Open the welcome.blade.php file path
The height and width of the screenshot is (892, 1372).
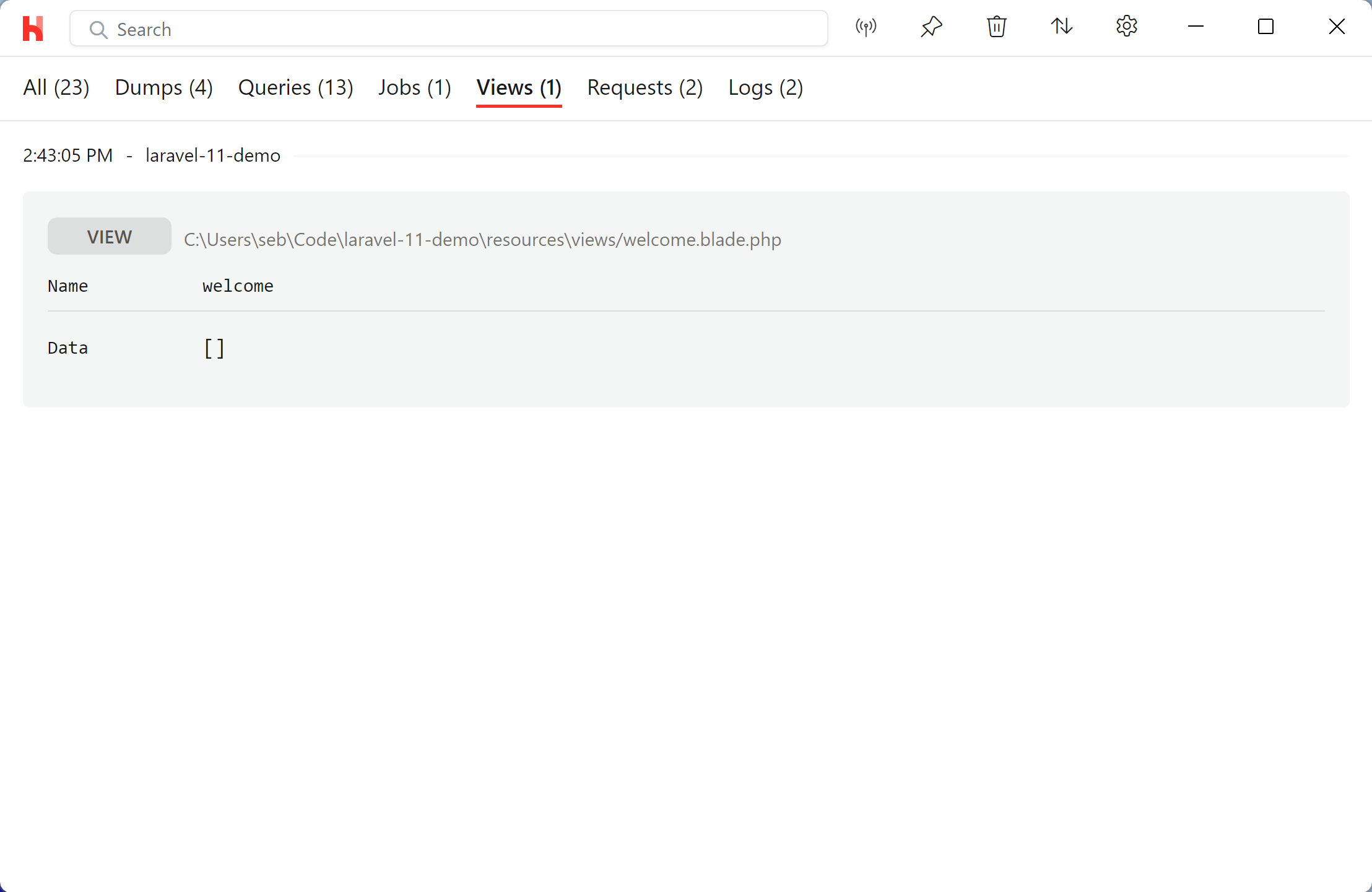tap(482, 240)
